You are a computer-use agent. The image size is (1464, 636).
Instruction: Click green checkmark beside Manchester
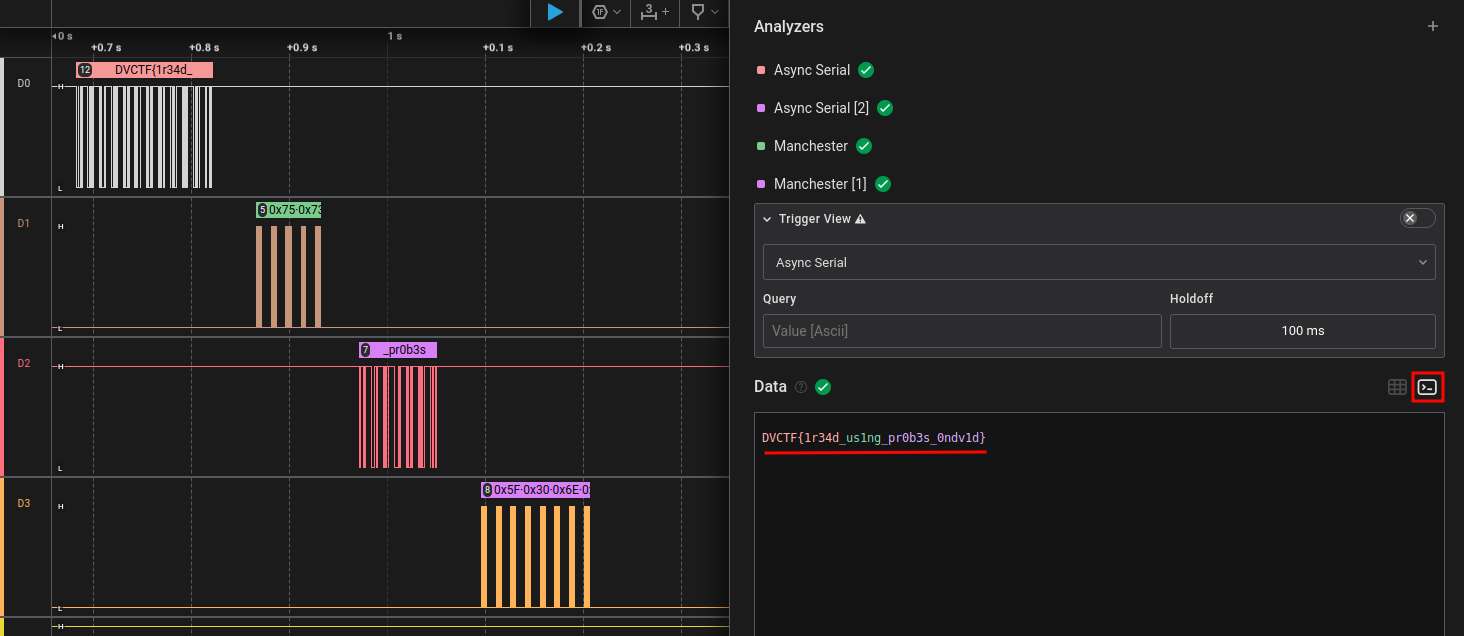click(864, 146)
